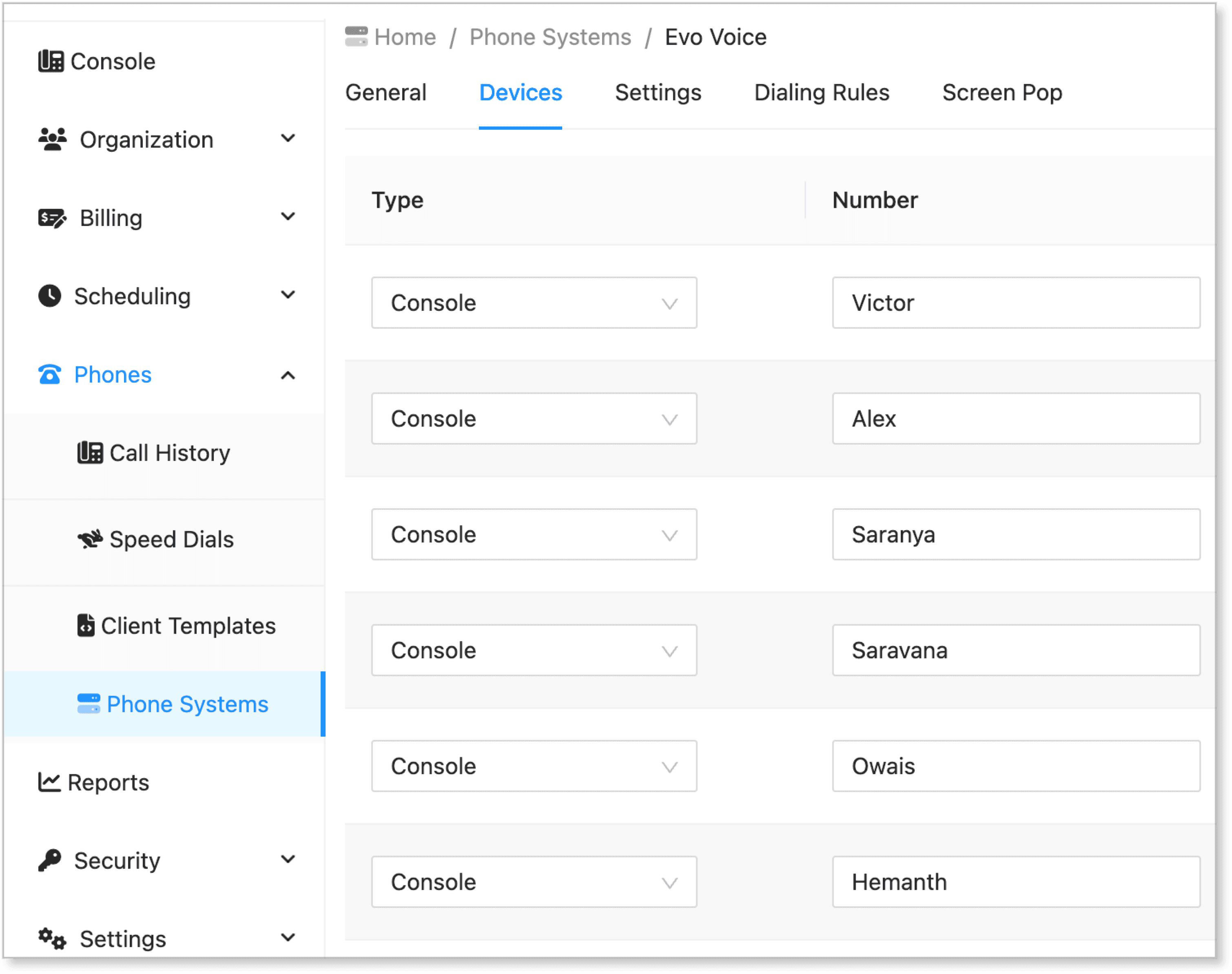The width and height of the screenshot is (1232, 974).
Task: Go to Home breadcrumb link
Action: pyautogui.click(x=405, y=37)
